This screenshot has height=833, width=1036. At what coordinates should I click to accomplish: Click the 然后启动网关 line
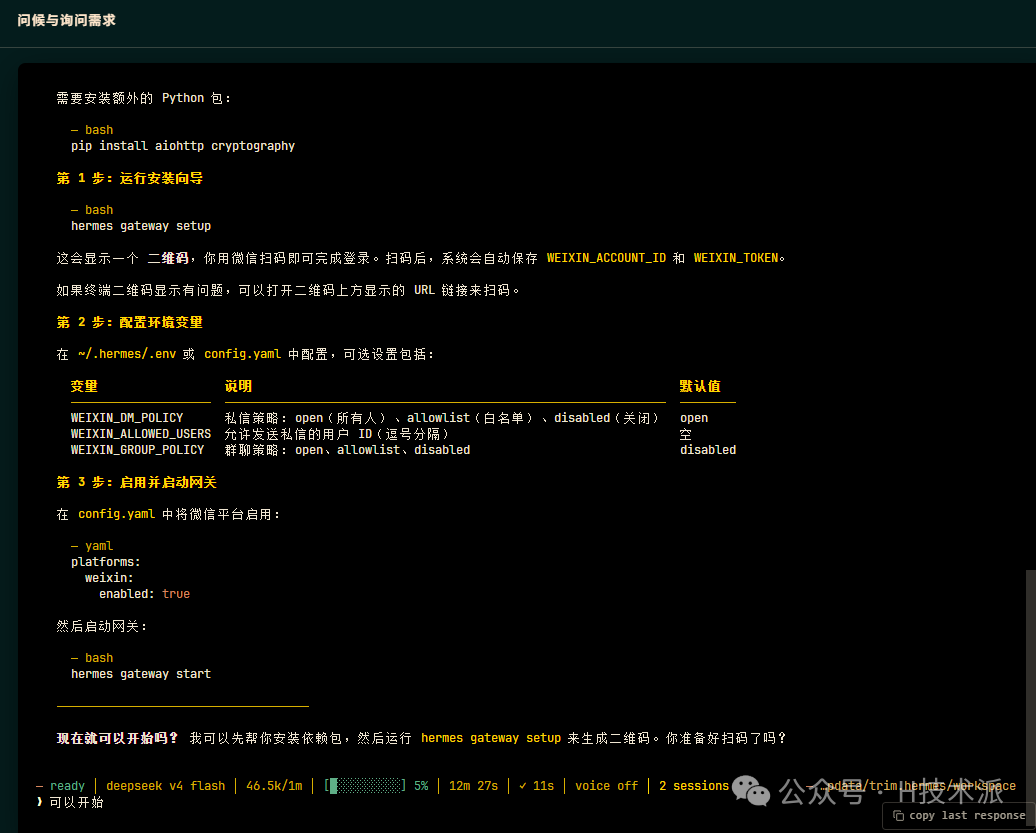101,626
